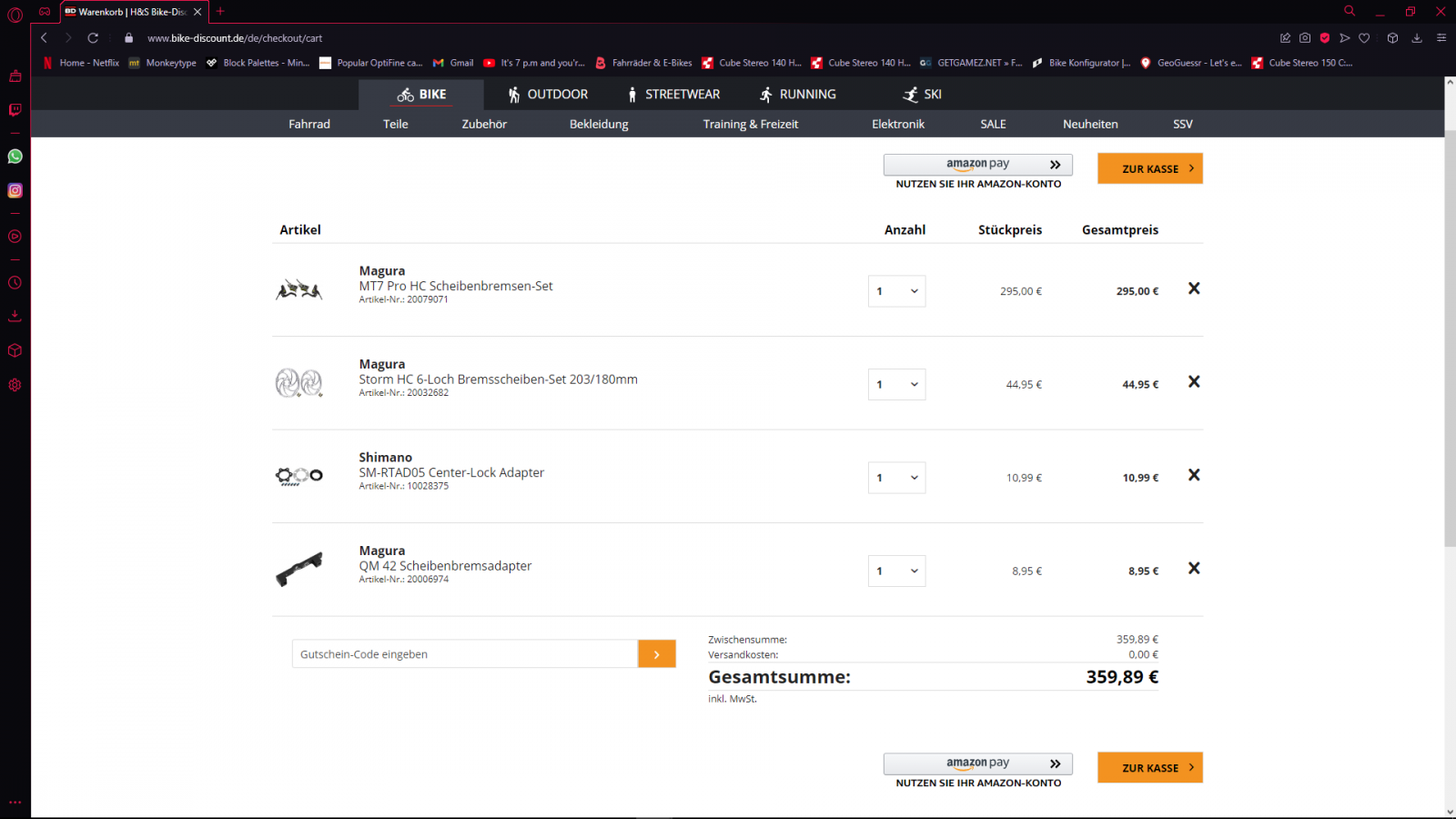The image size is (1456, 819).
Task: Select the RUNNING category tab
Action: [797, 95]
